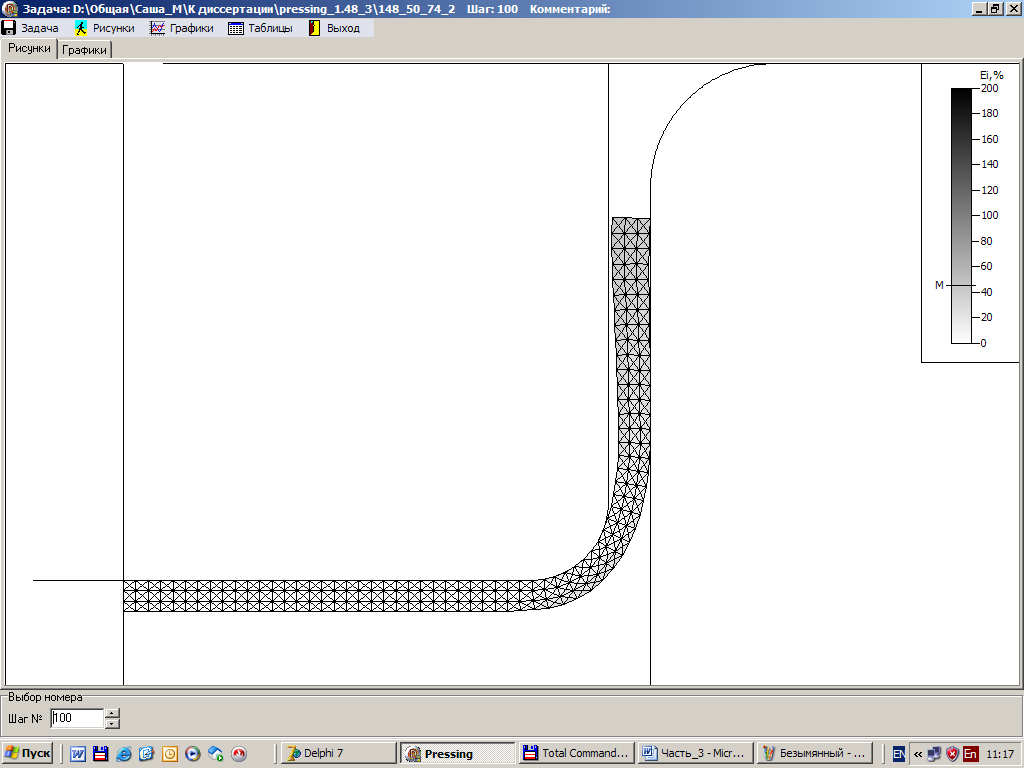Increase step number with up arrow
The width and height of the screenshot is (1024, 768).
coord(112,713)
